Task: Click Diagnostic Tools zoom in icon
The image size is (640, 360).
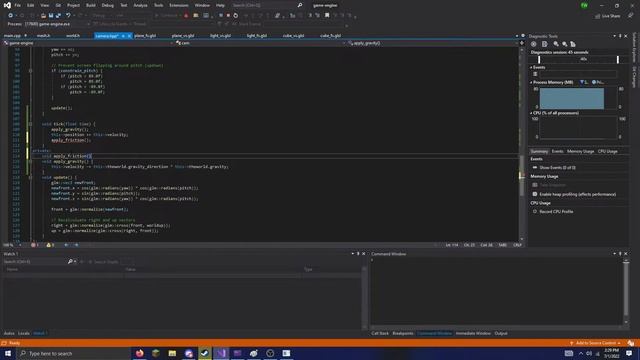Action: point(556,44)
